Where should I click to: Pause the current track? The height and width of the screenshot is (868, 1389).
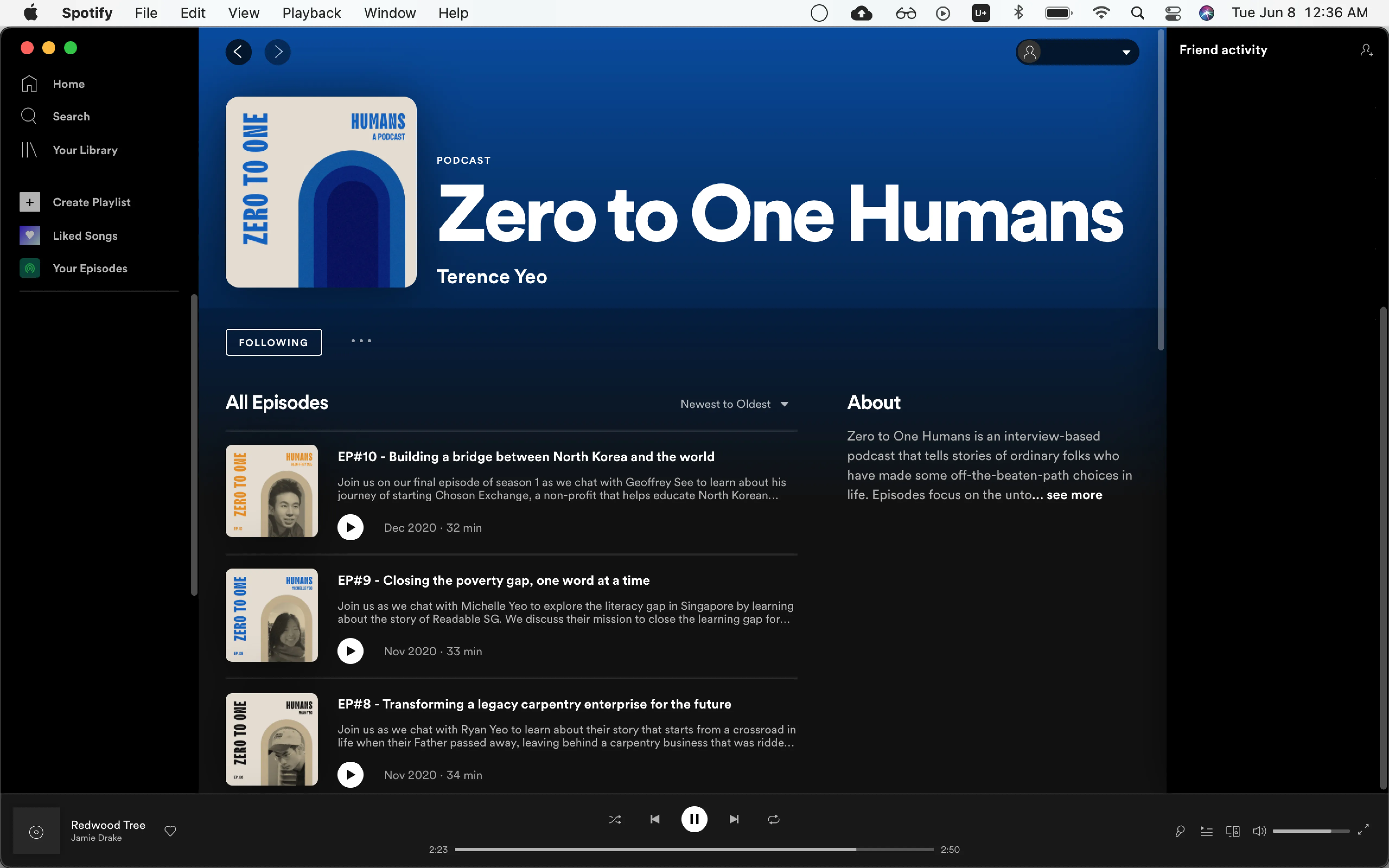[694, 819]
